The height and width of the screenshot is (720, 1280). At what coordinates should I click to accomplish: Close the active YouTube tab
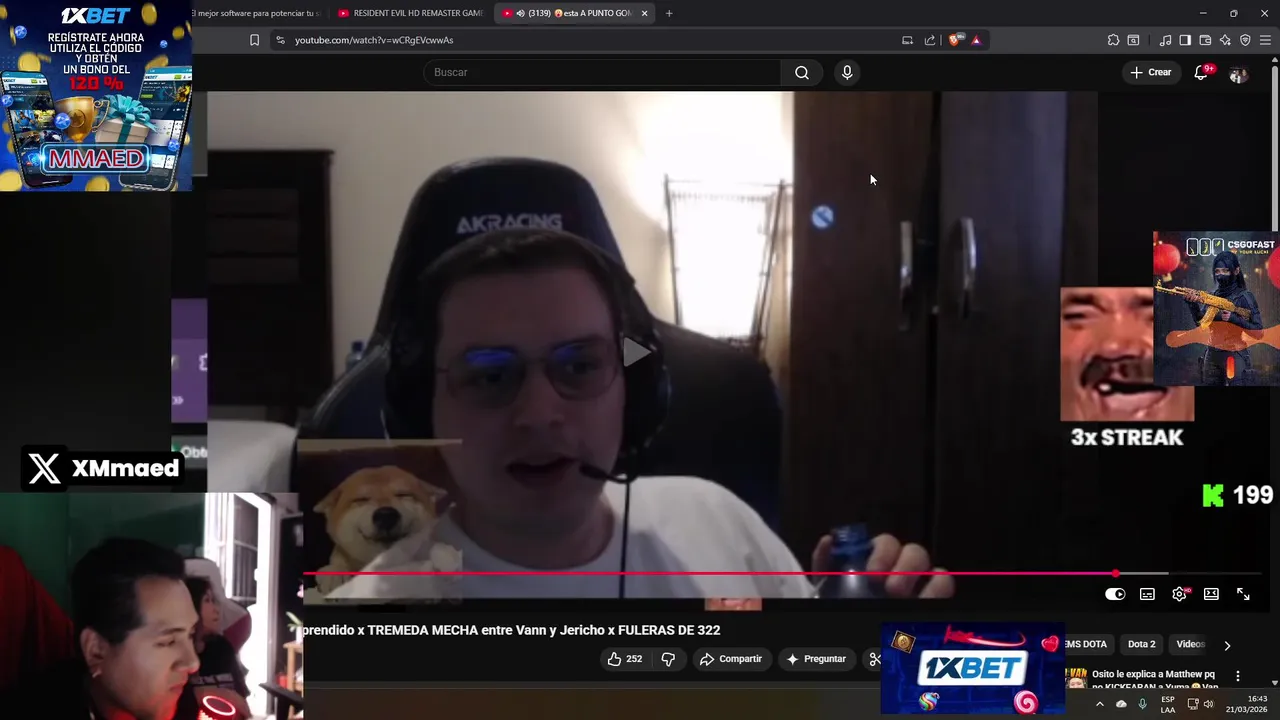(644, 13)
